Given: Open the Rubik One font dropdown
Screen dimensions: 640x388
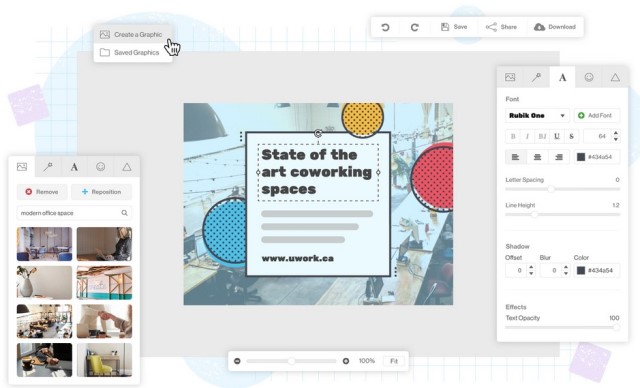Looking at the screenshot, I should pos(537,115).
